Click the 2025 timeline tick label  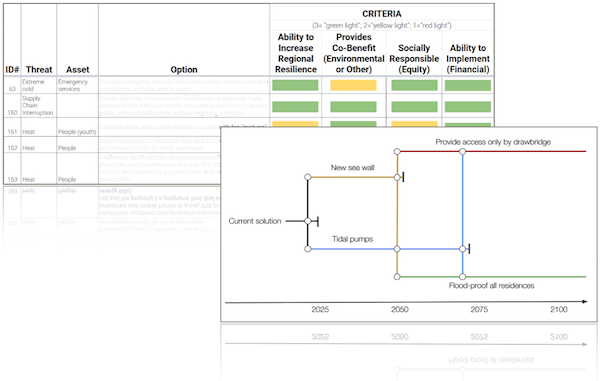[320, 309]
